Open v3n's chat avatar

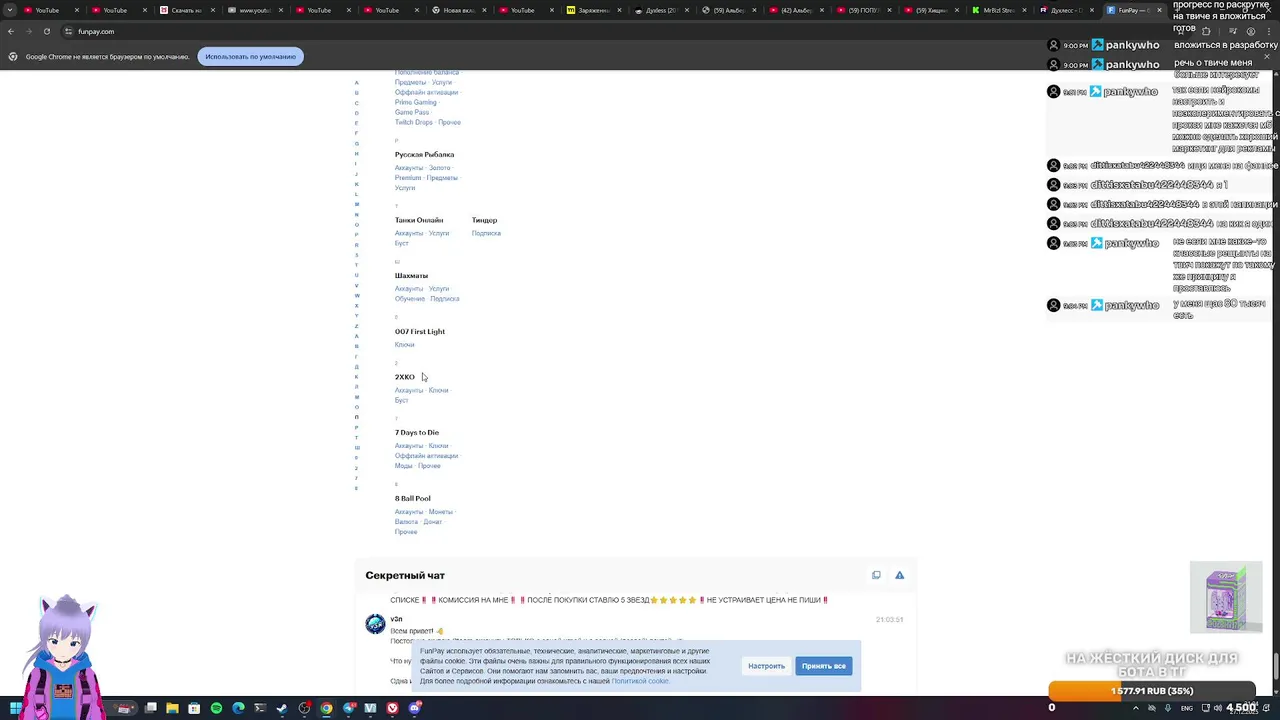pos(375,624)
